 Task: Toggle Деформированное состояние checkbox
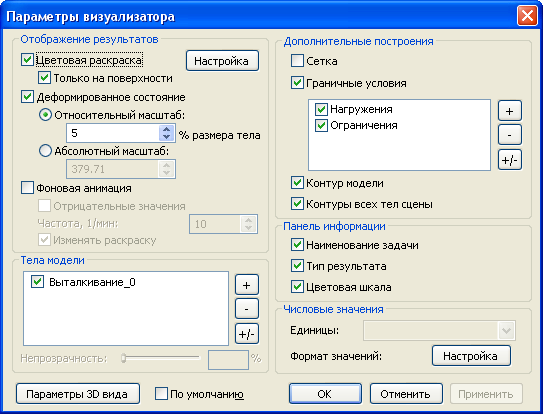click(x=27, y=97)
